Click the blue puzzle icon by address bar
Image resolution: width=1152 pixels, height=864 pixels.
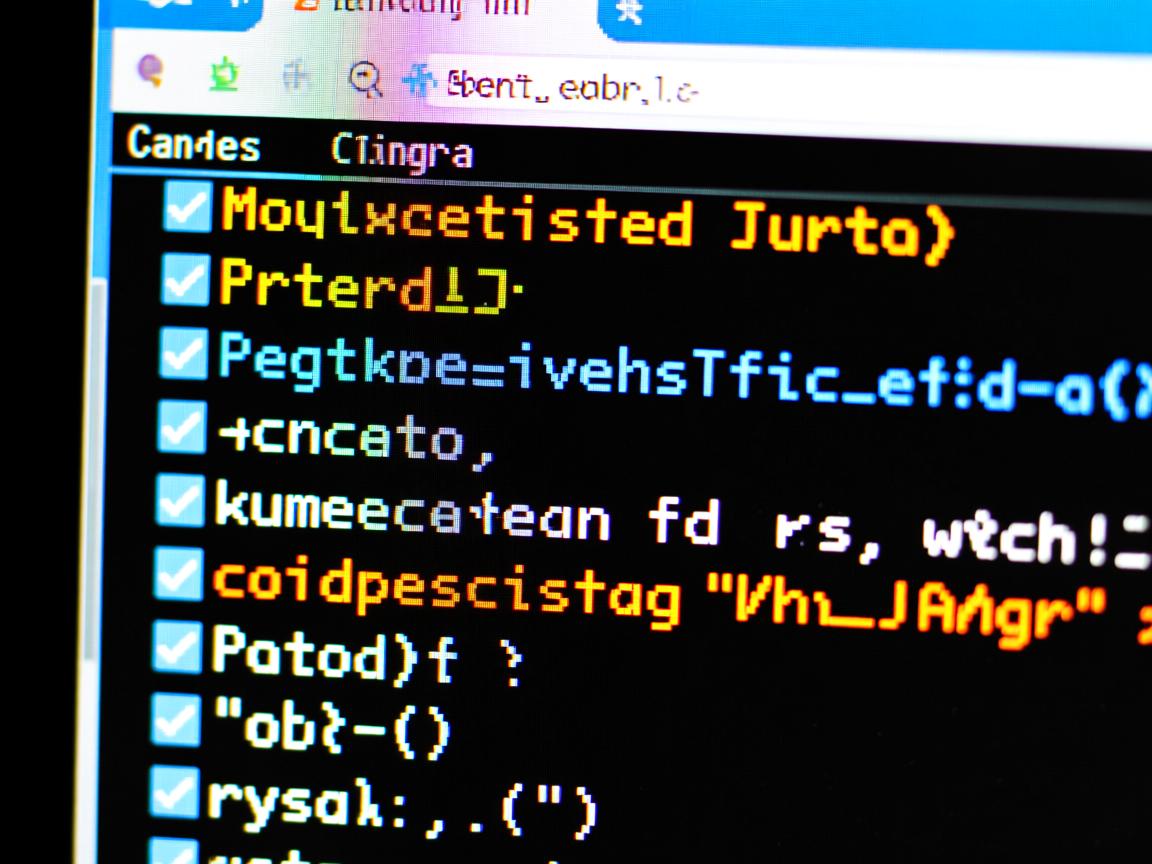click(x=419, y=81)
